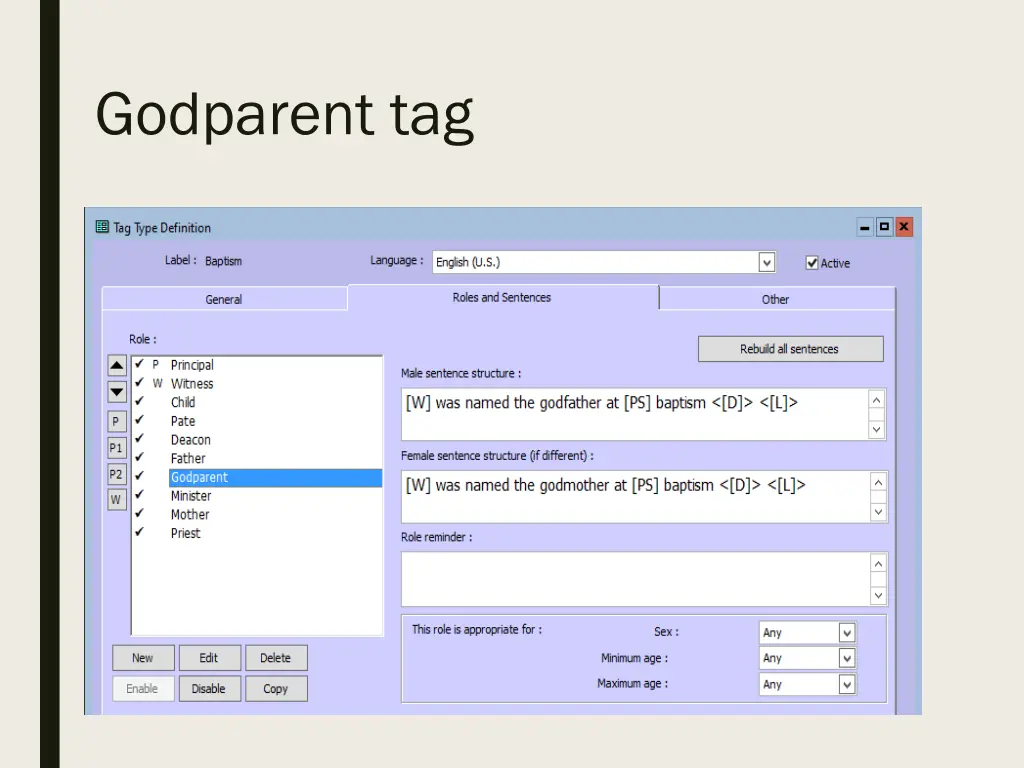This screenshot has width=1024, height=768.
Task: Click the Disable button
Action: click(x=210, y=689)
